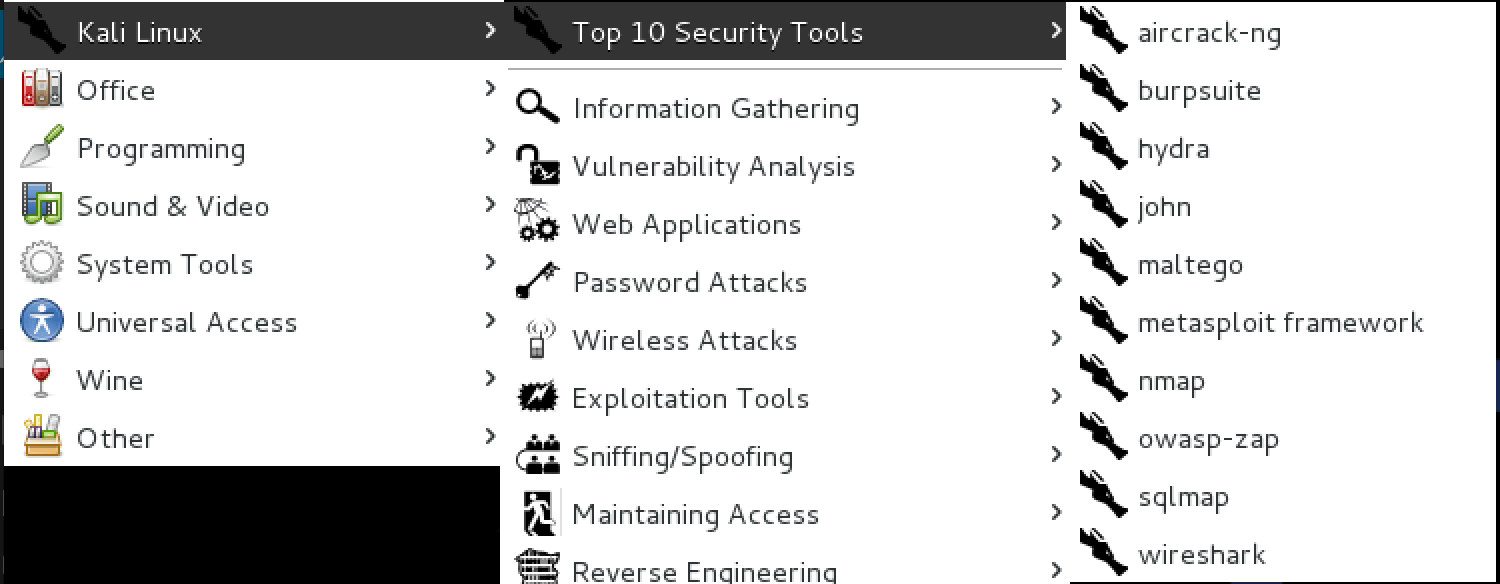Click the phone antenna icon for Wireless Attacks
This screenshot has height=584, width=1500.
[538, 339]
